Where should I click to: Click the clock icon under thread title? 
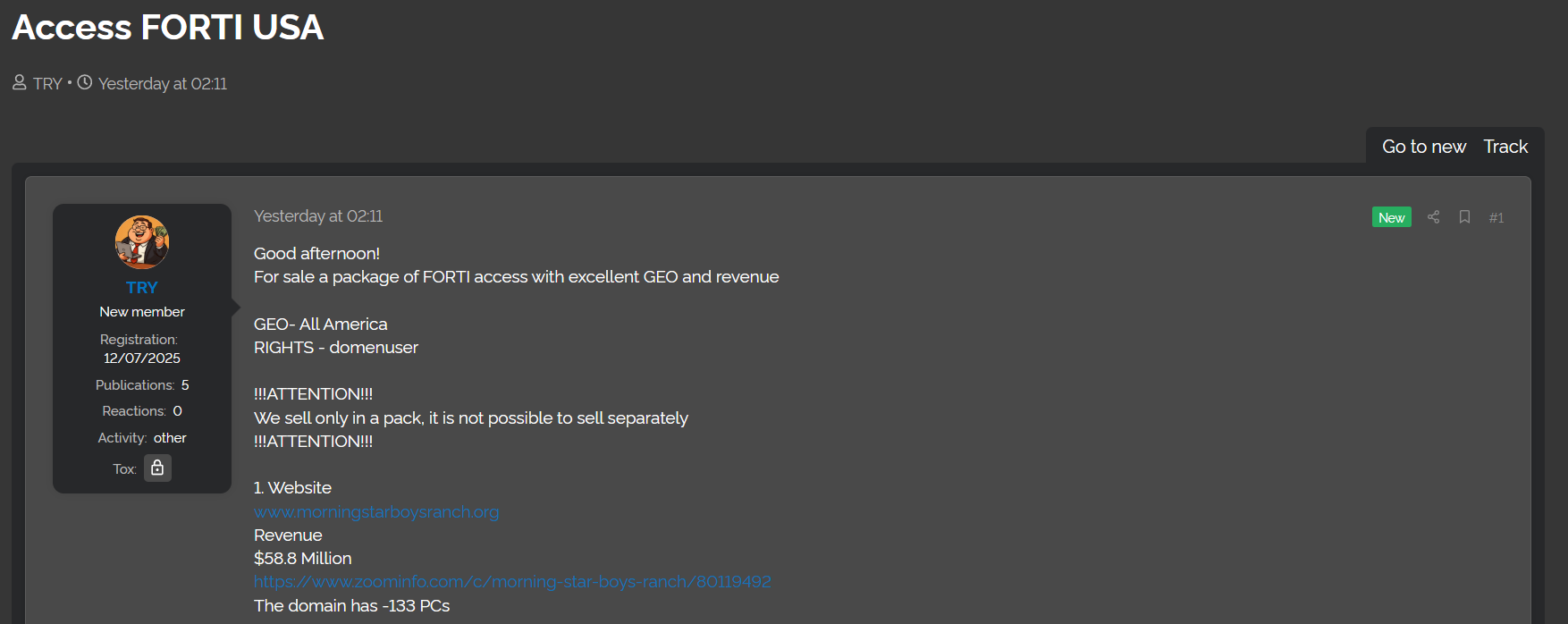[x=85, y=83]
